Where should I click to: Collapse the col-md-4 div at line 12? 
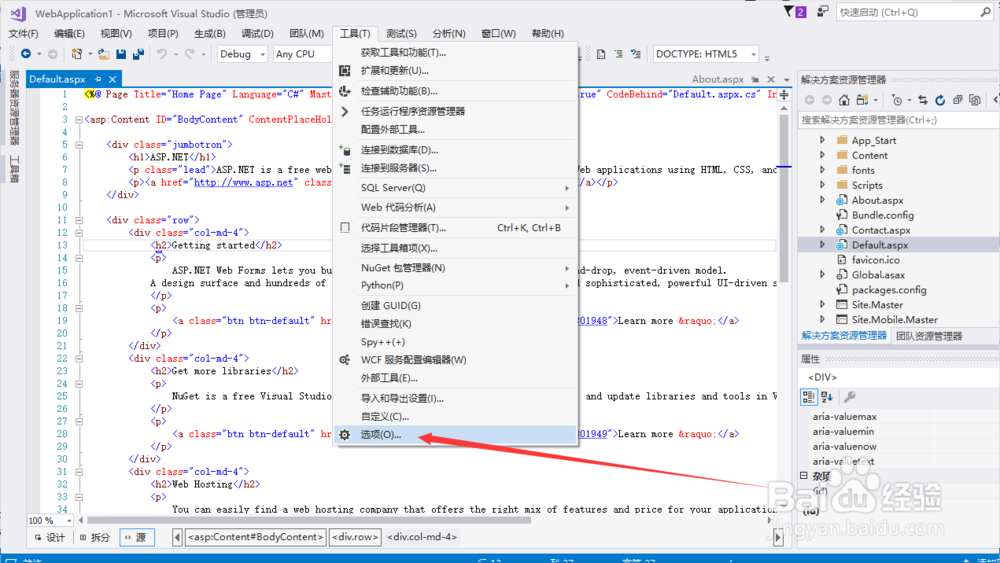click(79, 233)
